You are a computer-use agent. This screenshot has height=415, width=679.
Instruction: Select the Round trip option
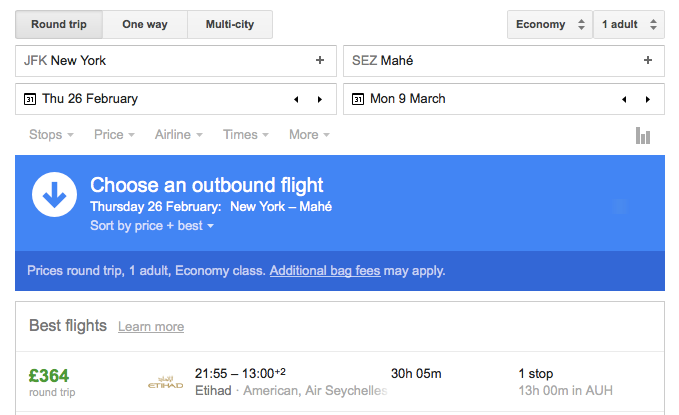(59, 24)
